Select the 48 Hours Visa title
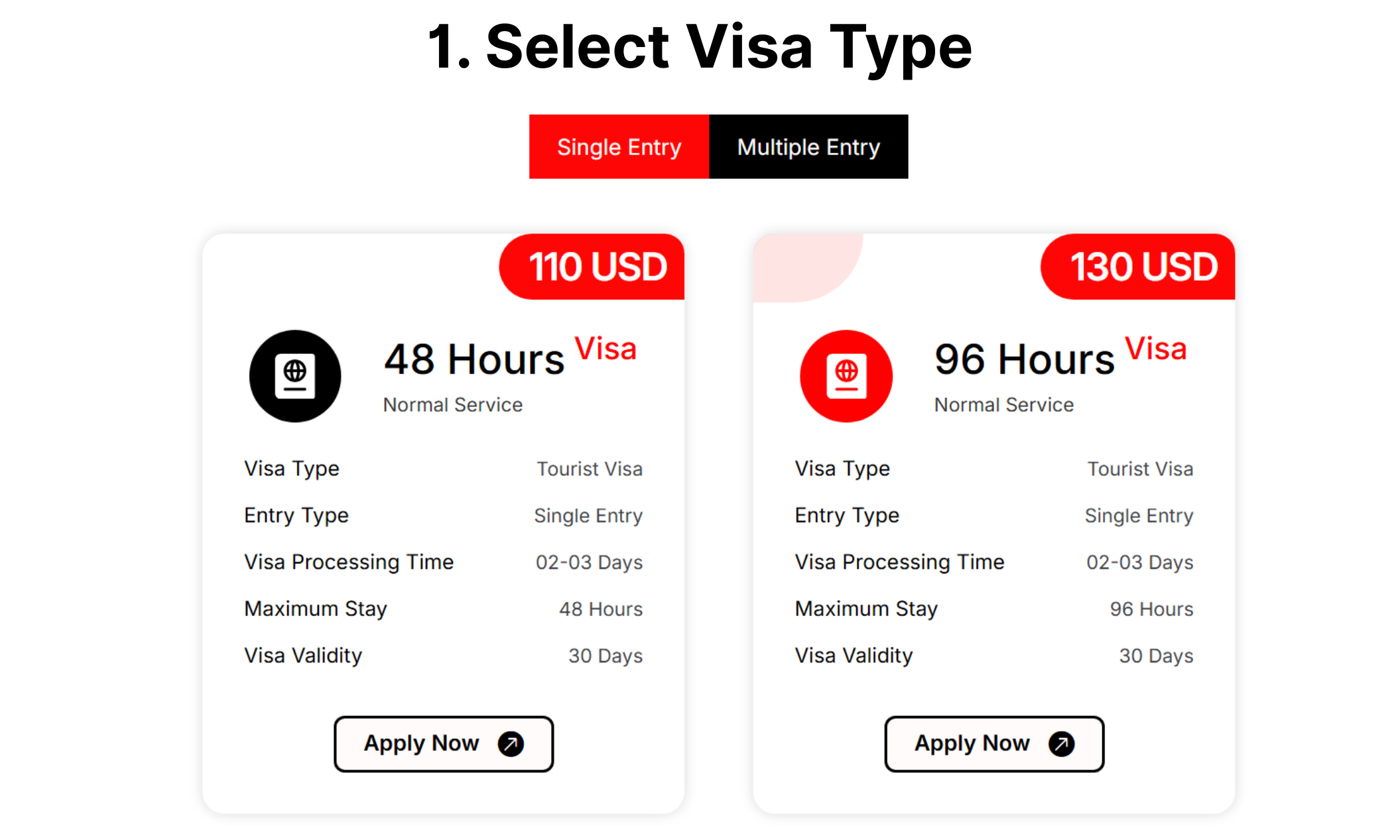This screenshot has height=840, width=1400. (x=509, y=358)
